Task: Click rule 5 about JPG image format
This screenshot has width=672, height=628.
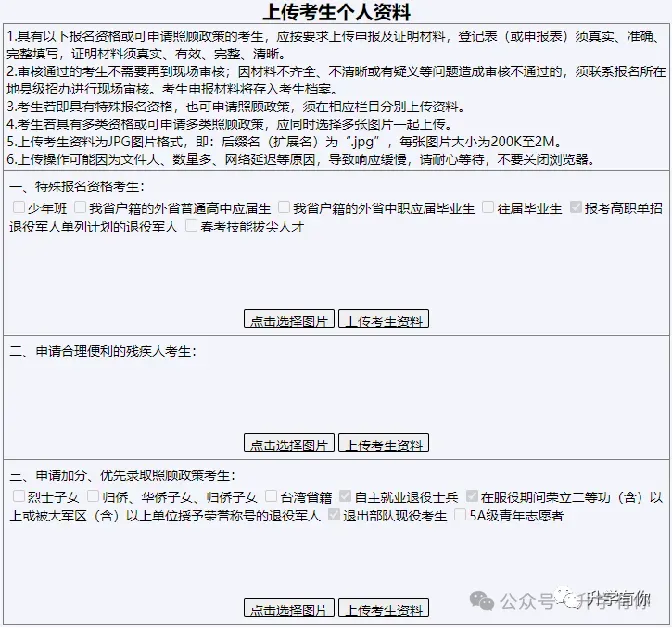Action: (284, 141)
